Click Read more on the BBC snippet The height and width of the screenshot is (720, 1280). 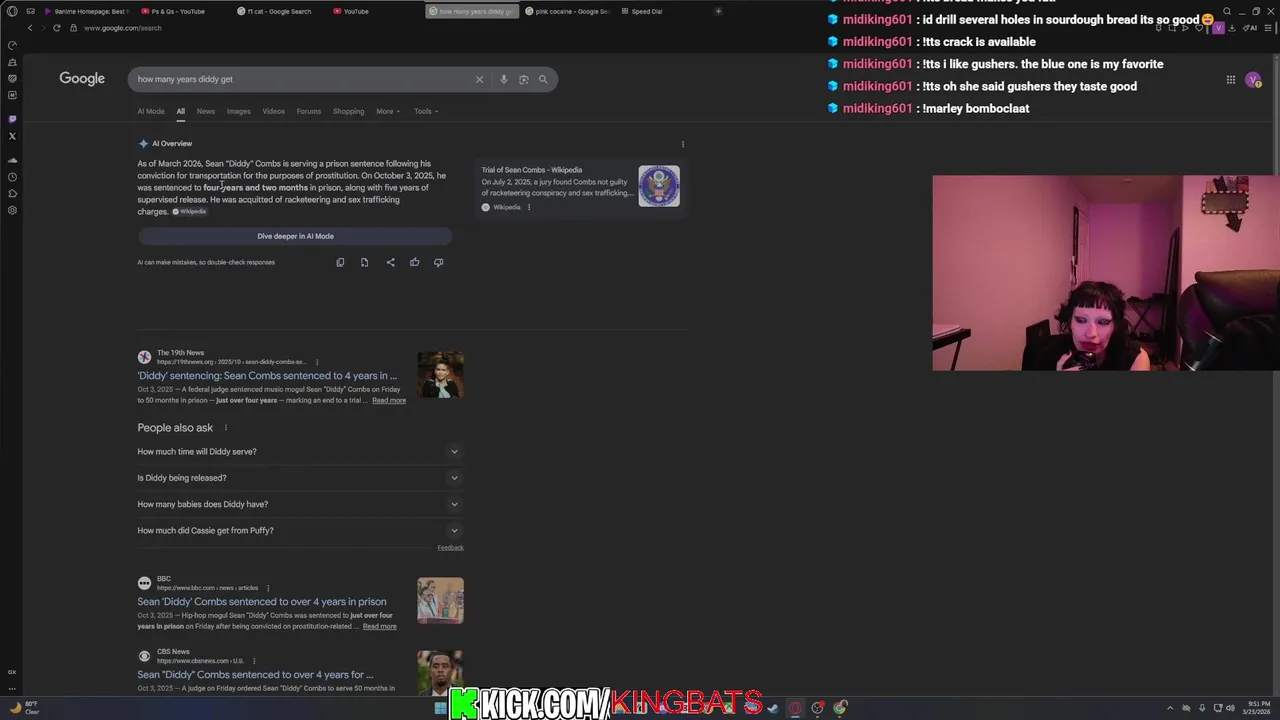pyautogui.click(x=379, y=626)
